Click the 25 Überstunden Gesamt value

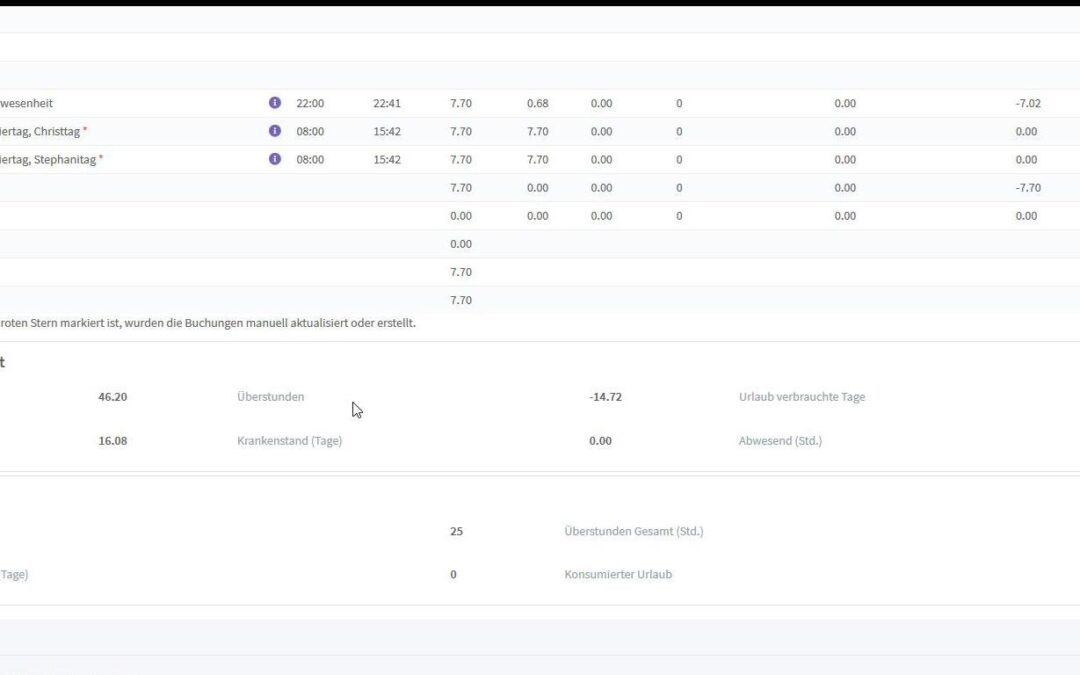pos(456,531)
